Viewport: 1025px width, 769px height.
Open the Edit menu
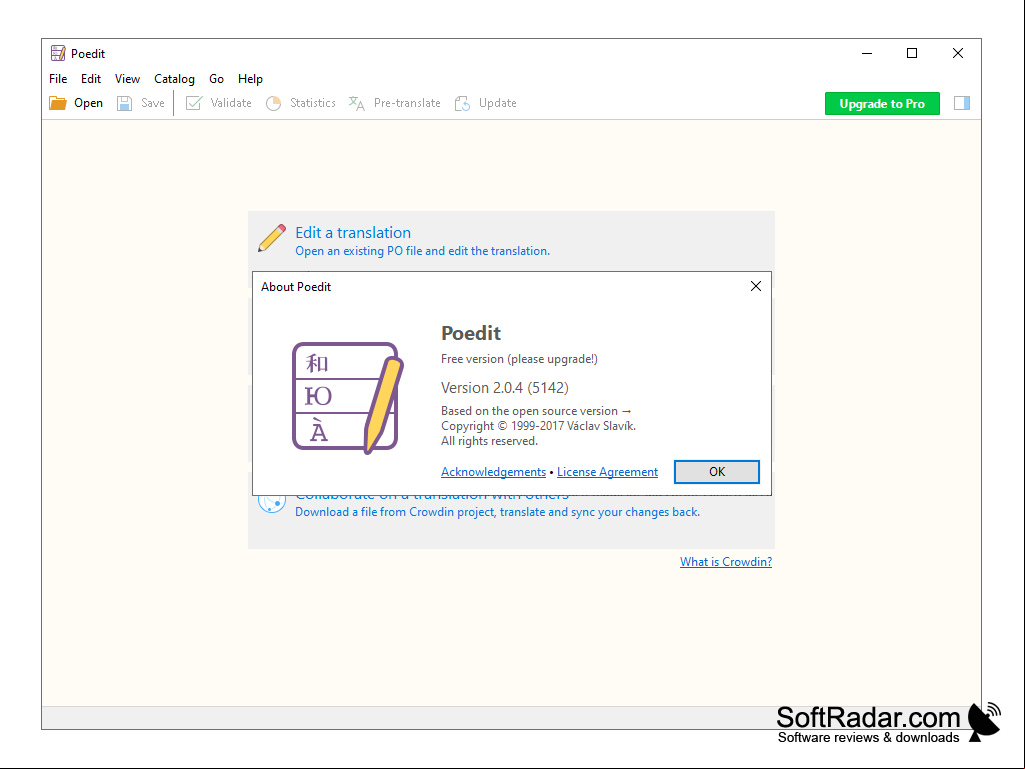click(91, 78)
